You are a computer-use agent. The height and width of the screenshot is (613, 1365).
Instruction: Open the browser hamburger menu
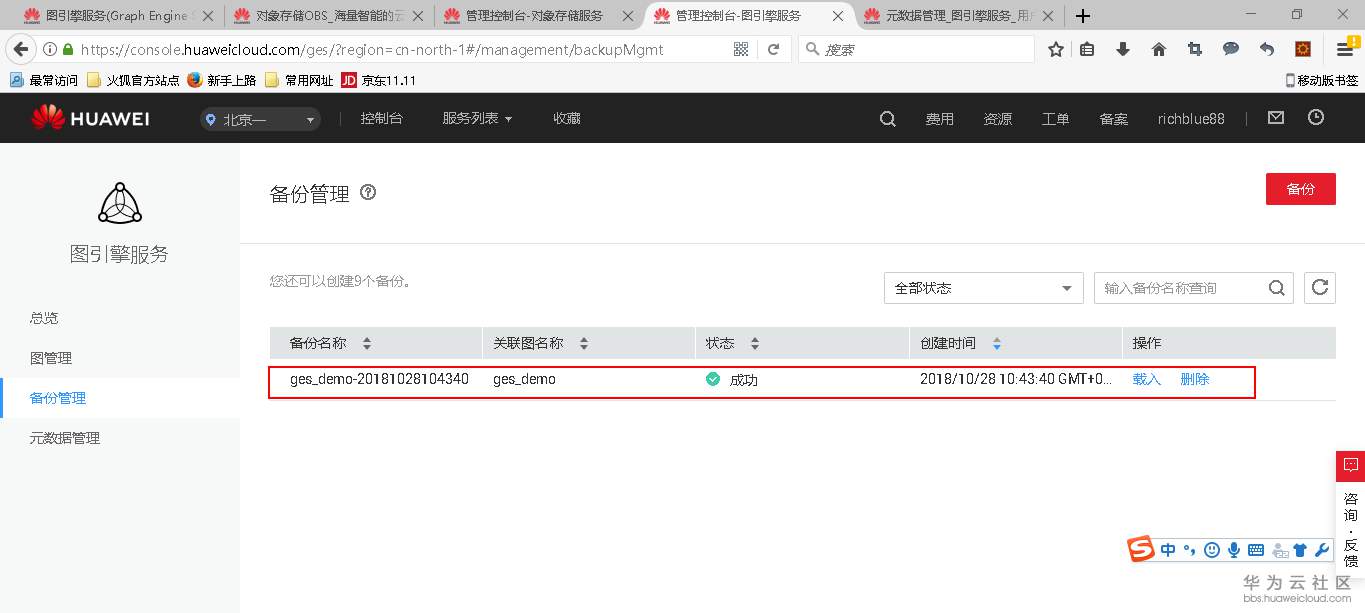click(1345, 49)
